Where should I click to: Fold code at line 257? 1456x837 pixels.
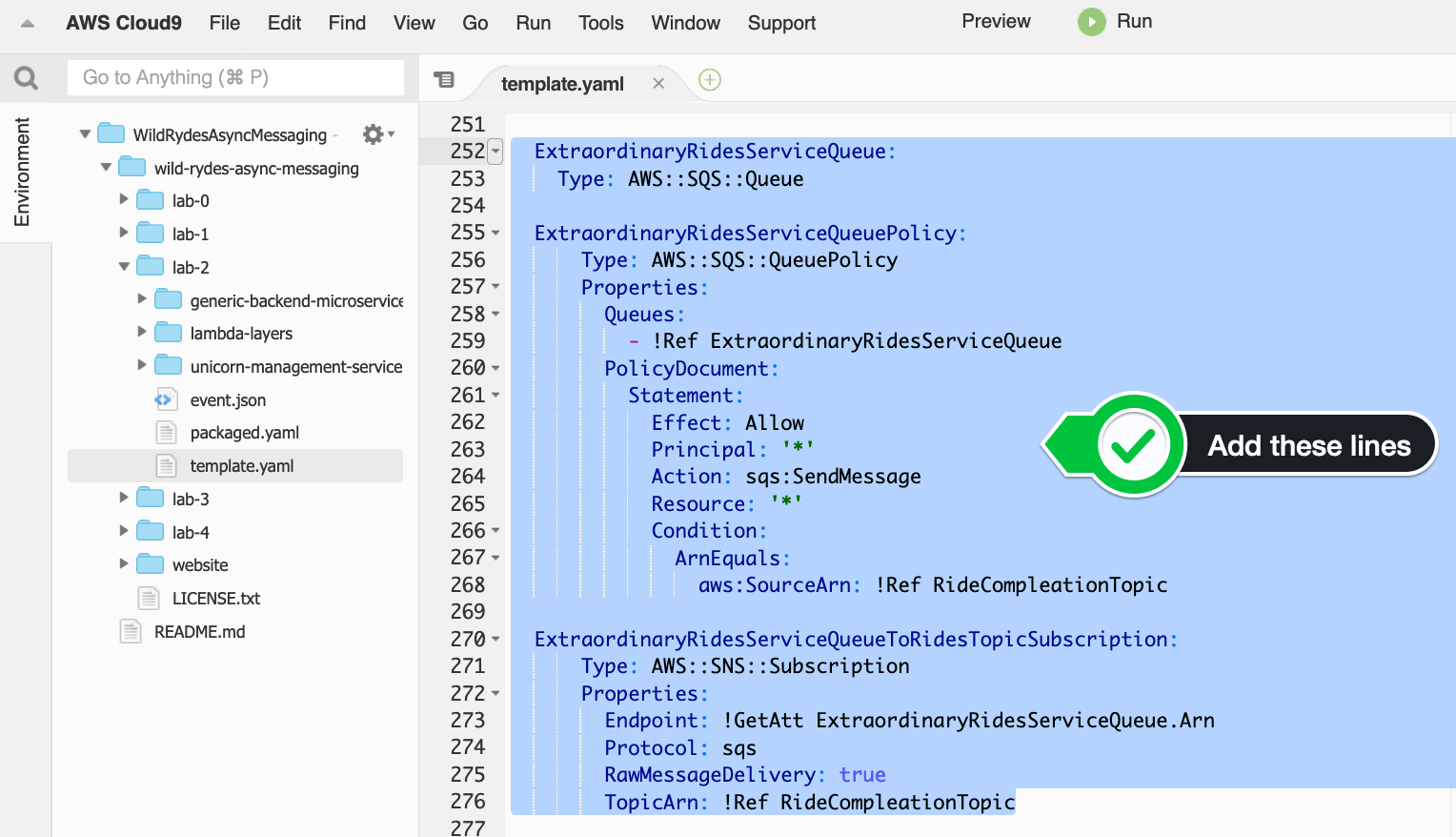coord(495,287)
